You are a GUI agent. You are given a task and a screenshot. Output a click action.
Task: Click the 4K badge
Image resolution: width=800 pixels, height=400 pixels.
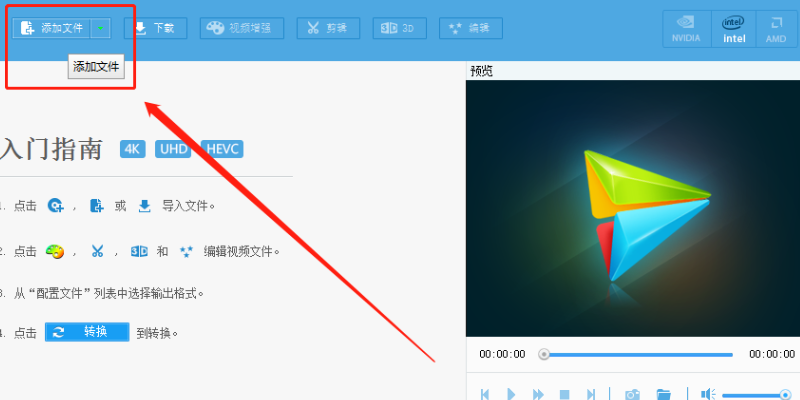(x=133, y=149)
